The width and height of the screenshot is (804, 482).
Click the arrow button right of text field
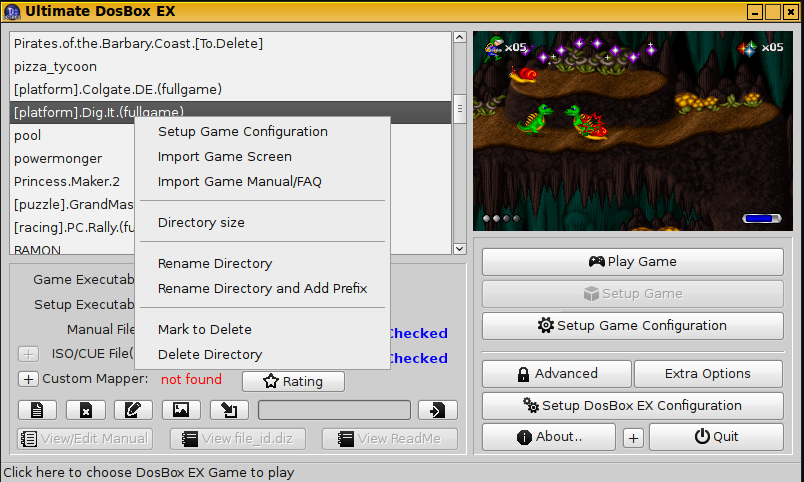point(437,410)
